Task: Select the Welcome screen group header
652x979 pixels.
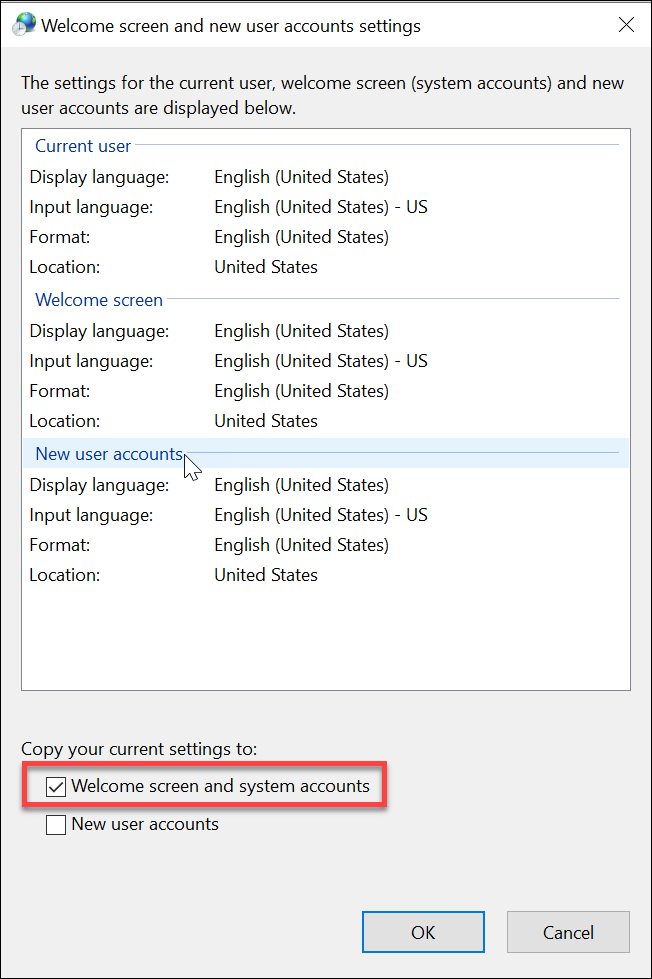Action: 99,300
